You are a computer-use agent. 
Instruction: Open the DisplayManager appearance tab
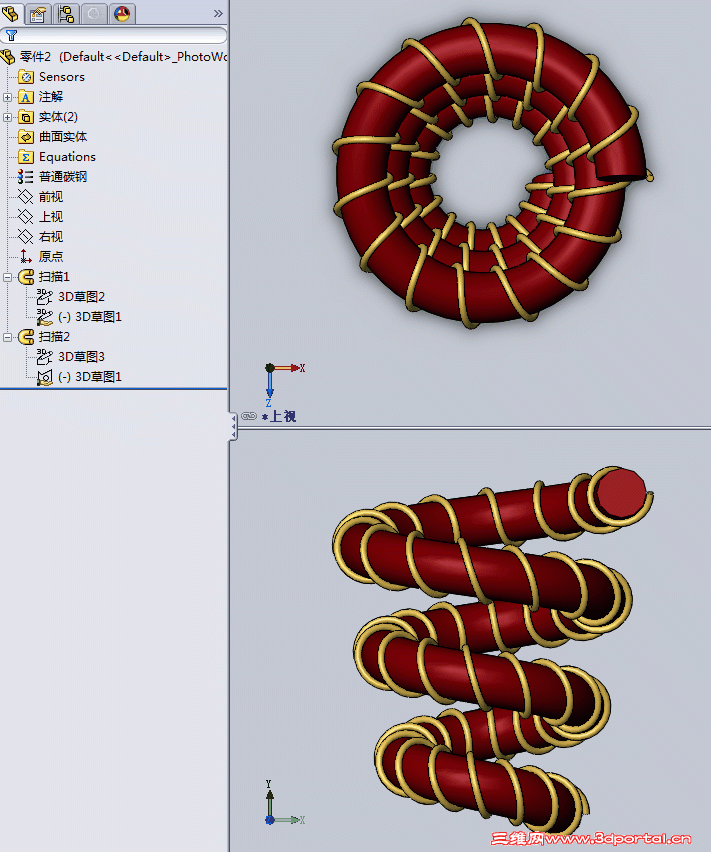pyautogui.click(x=122, y=14)
